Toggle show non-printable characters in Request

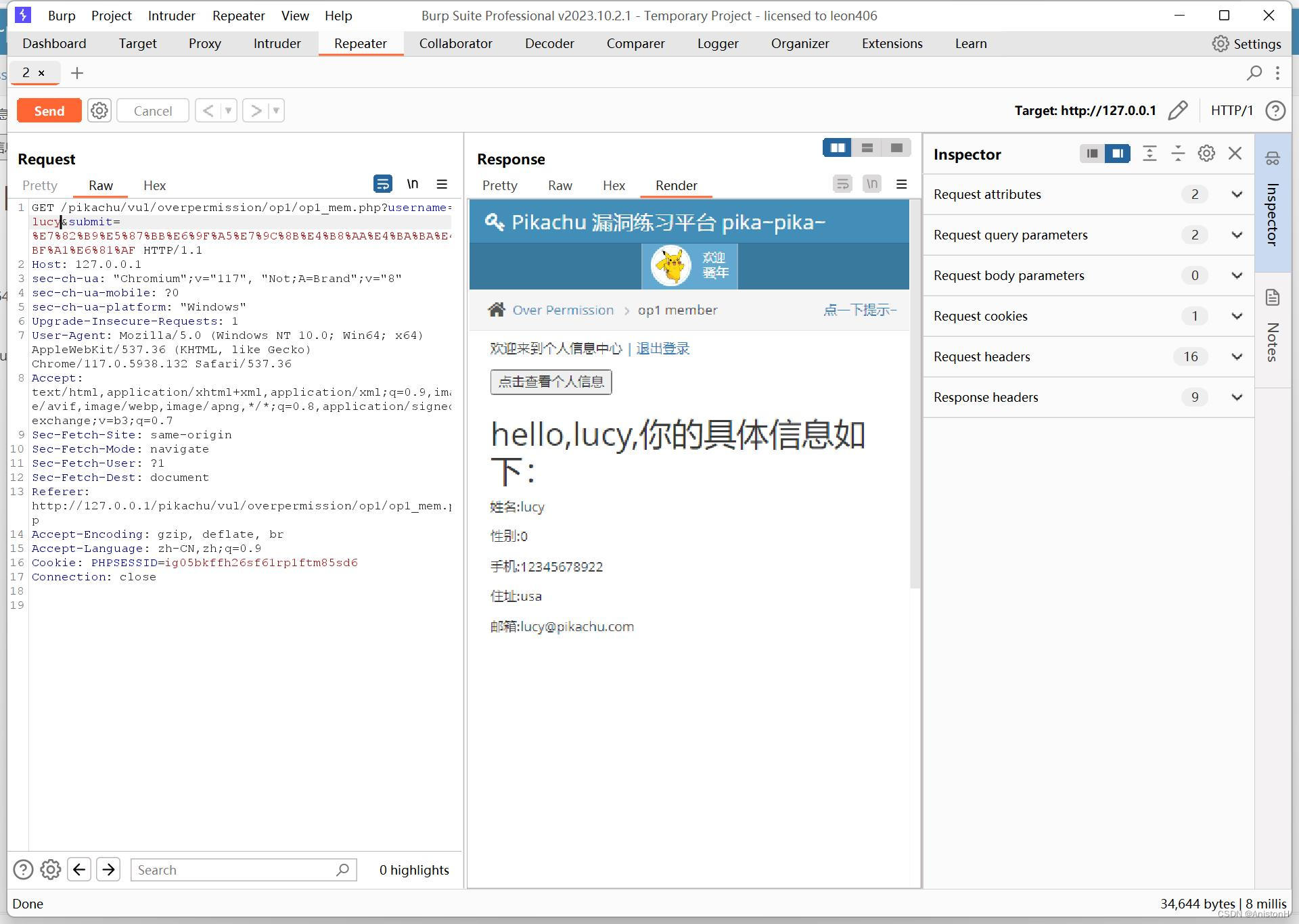(x=413, y=184)
